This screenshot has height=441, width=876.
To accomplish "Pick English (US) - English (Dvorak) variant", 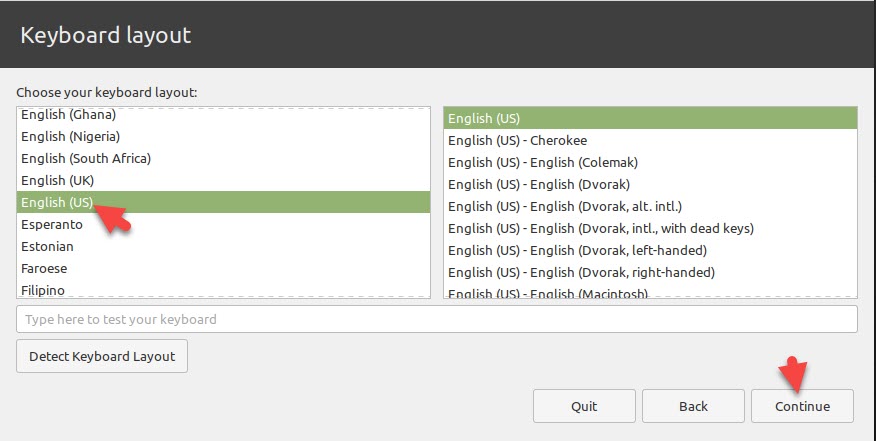I will pos(539,184).
